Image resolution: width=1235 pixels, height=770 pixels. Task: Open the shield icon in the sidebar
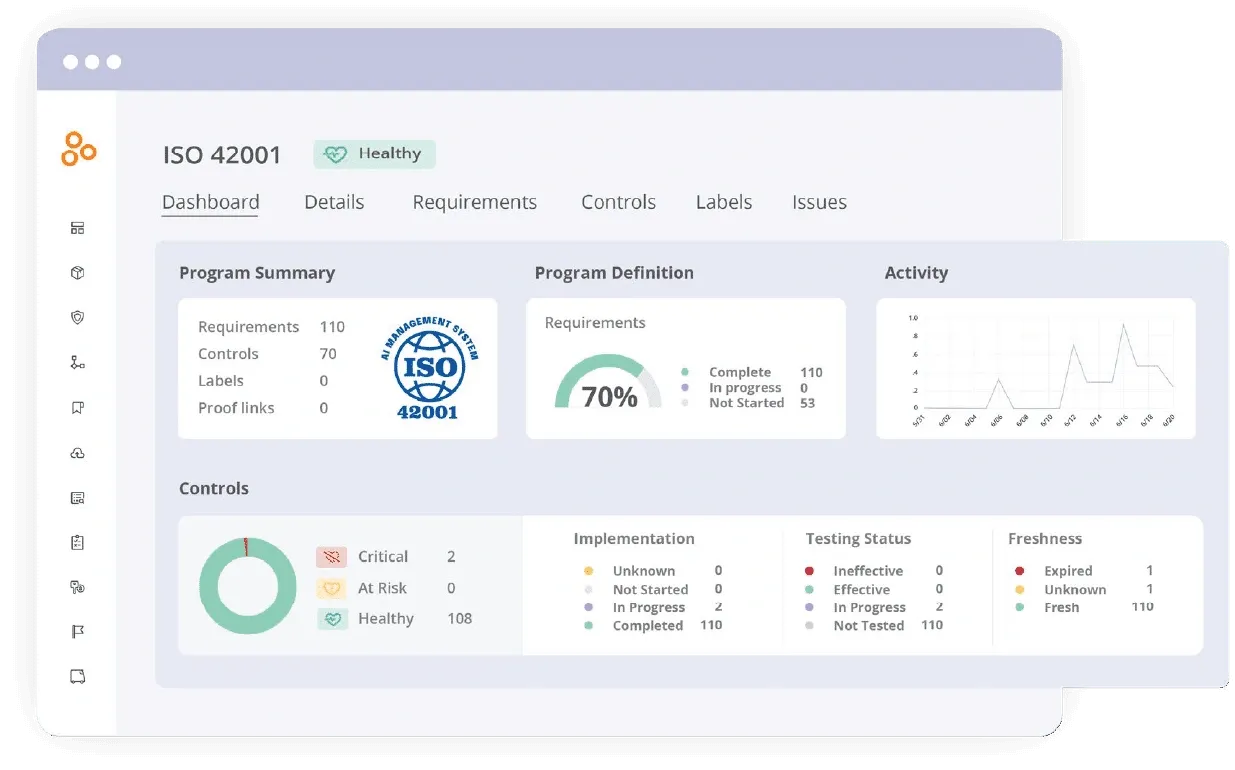coord(77,317)
